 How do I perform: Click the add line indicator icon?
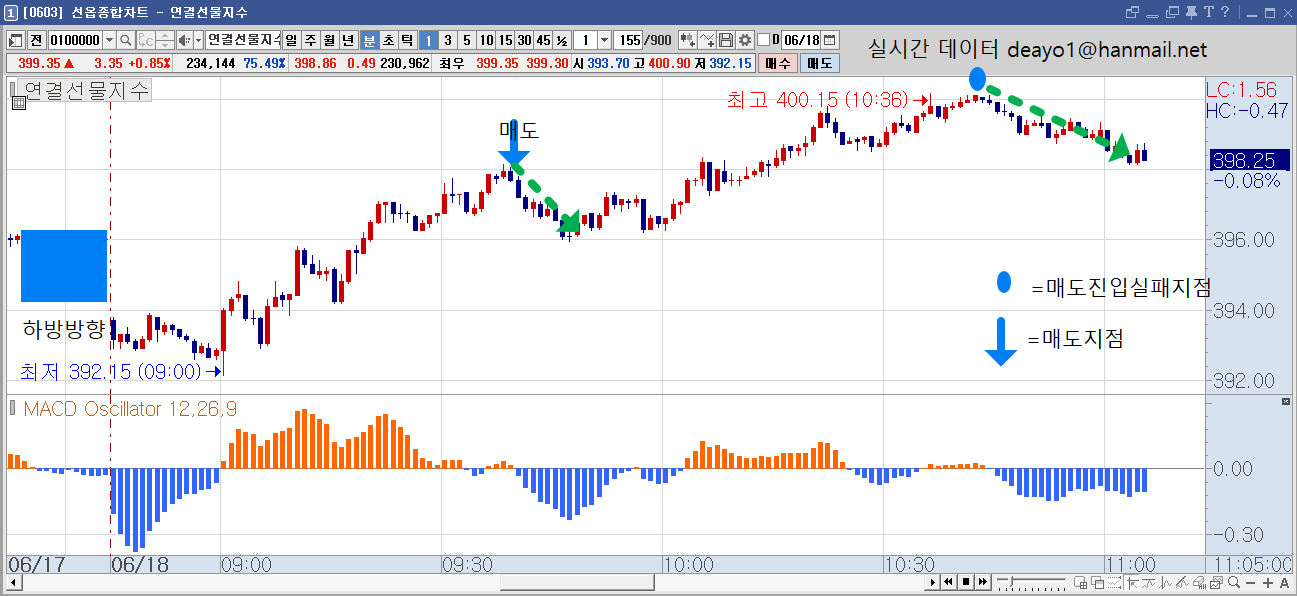pyautogui.click(x=707, y=40)
